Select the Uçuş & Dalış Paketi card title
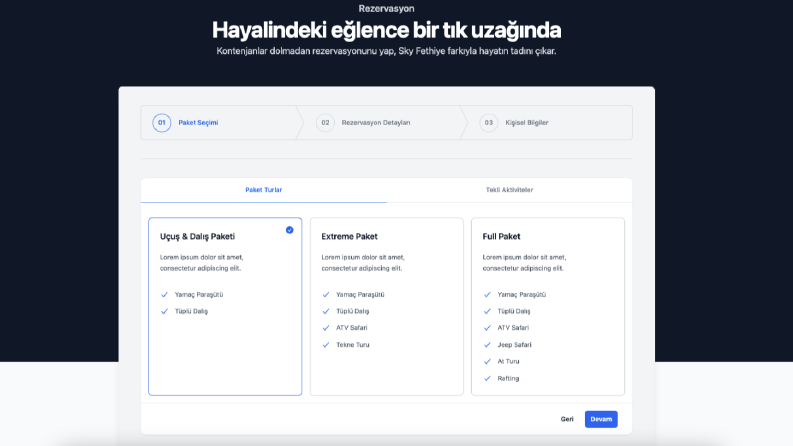The image size is (793, 446). [197, 236]
